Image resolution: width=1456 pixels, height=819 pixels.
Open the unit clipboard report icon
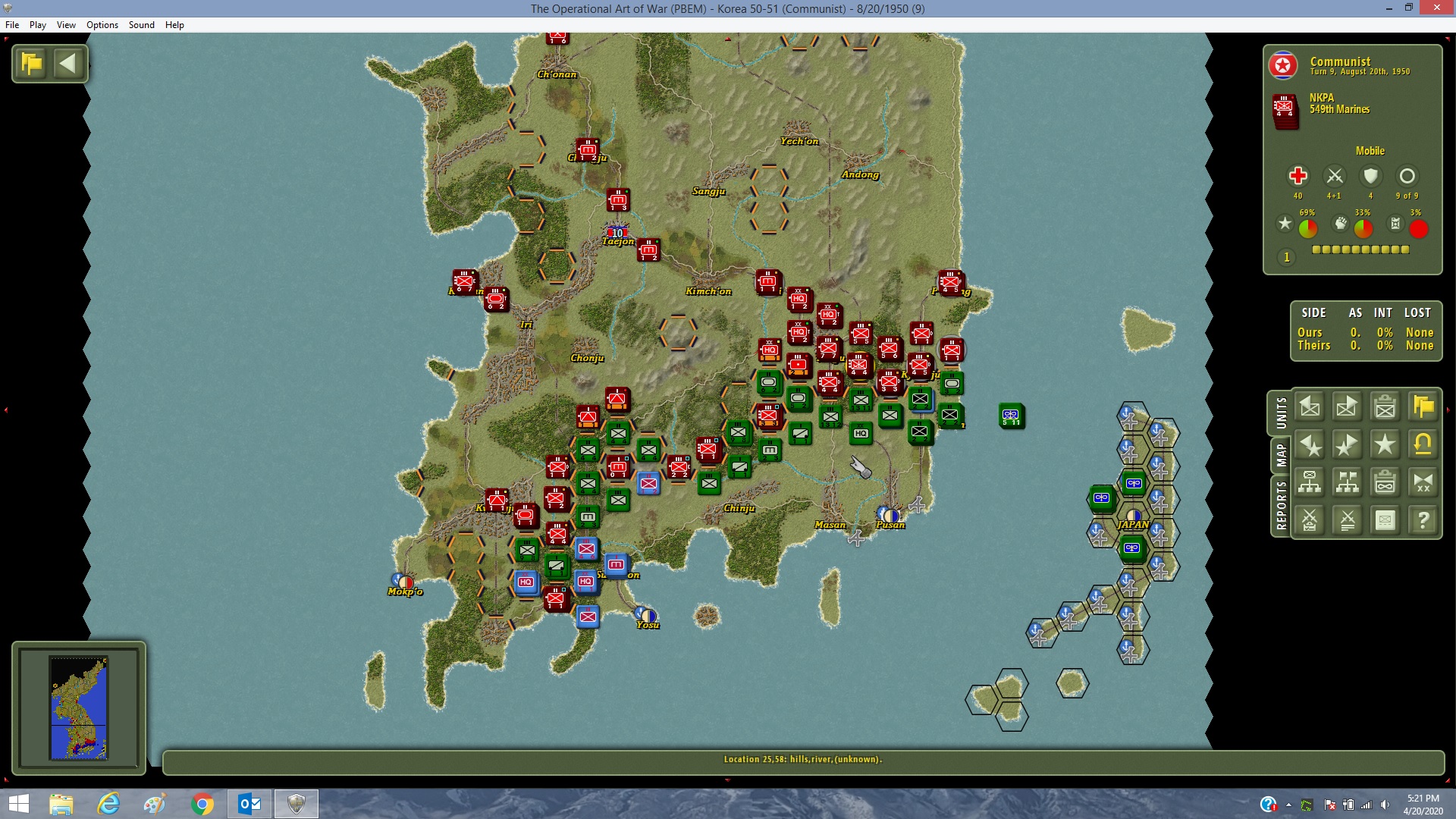click(1385, 407)
